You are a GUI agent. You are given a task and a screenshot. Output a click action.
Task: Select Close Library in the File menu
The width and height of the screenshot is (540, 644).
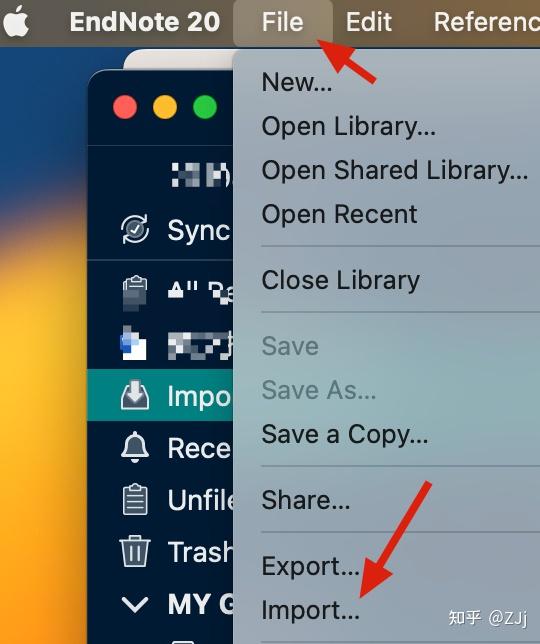pos(341,281)
